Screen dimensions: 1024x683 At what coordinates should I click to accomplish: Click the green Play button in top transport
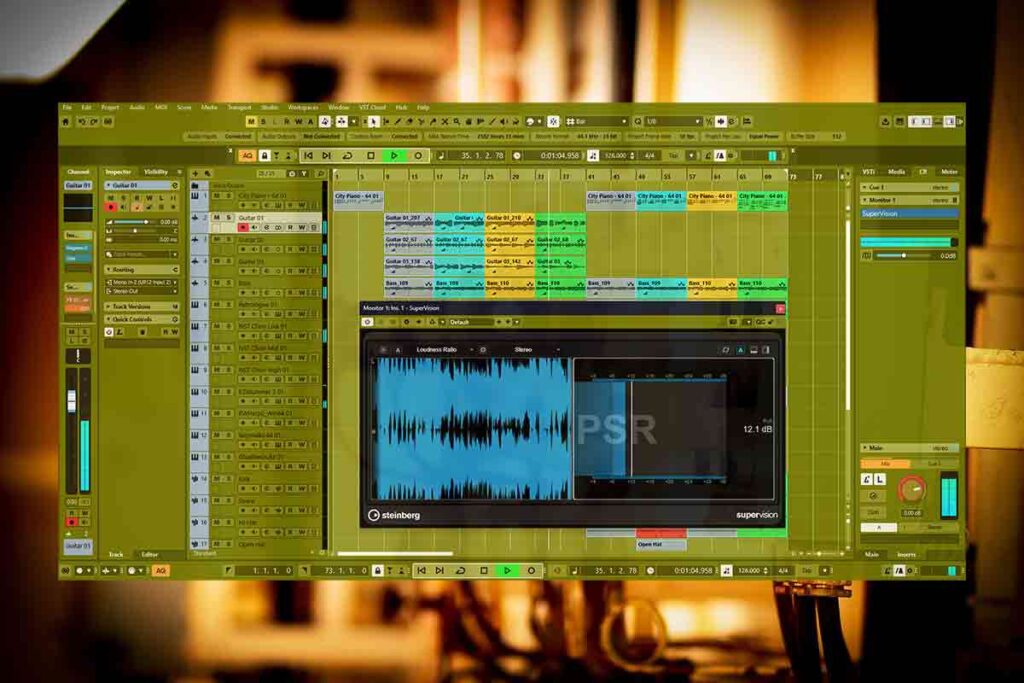click(394, 156)
